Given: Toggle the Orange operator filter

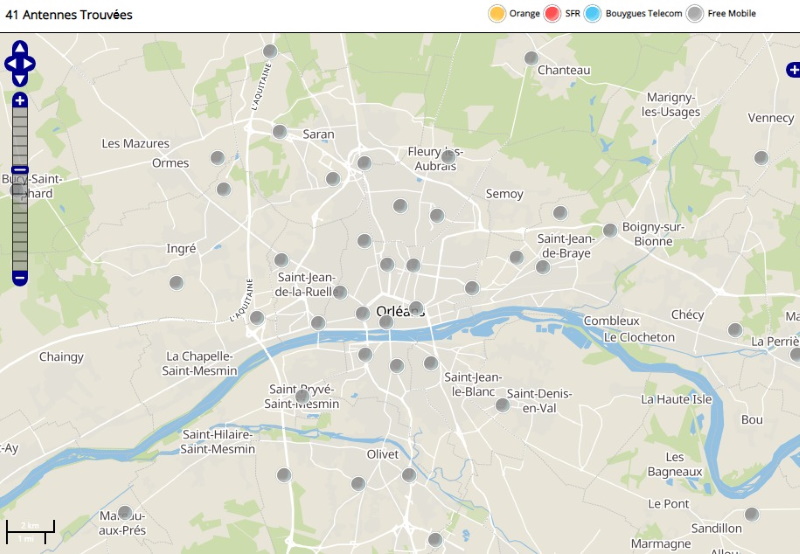Looking at the screenshot, I should [x=496, y=14].
